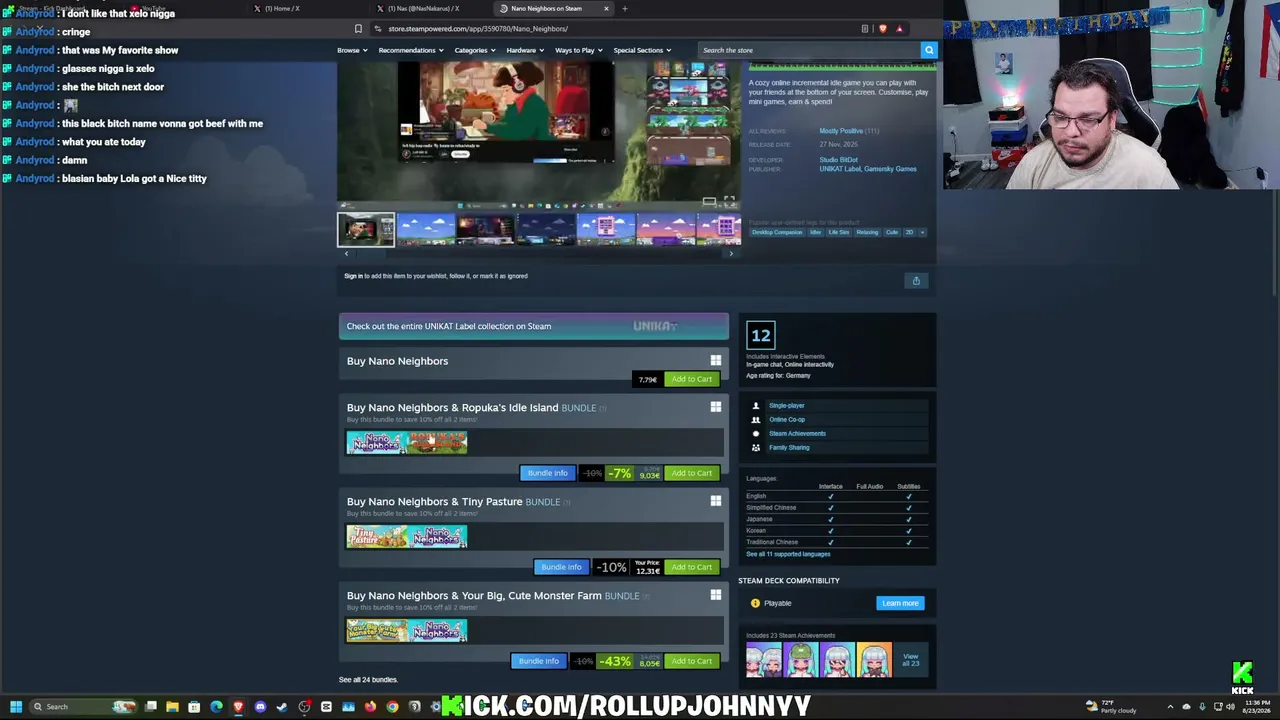Expand the Browse dropdown menu
The height and width of the screenshot is (720, 1280).
click(351, 50)
